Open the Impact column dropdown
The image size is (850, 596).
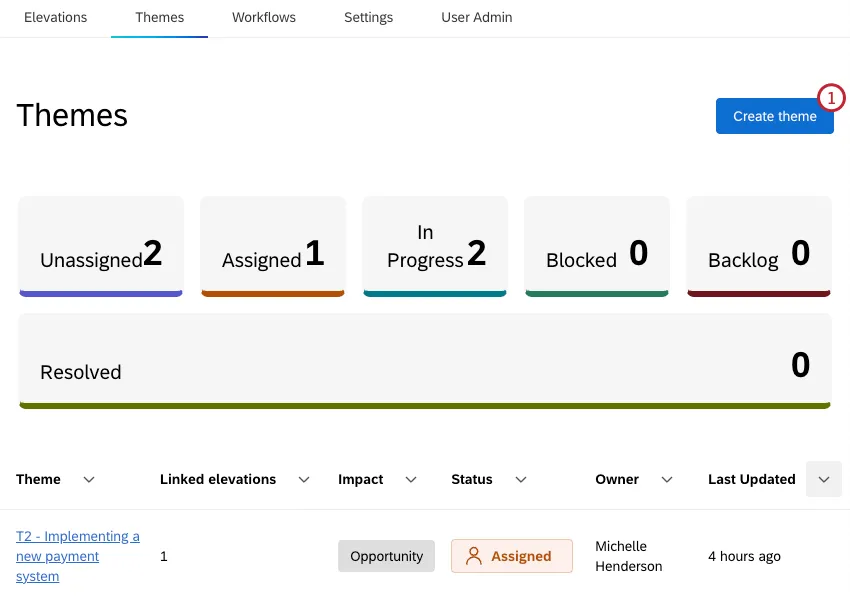(x=410, y=479)
